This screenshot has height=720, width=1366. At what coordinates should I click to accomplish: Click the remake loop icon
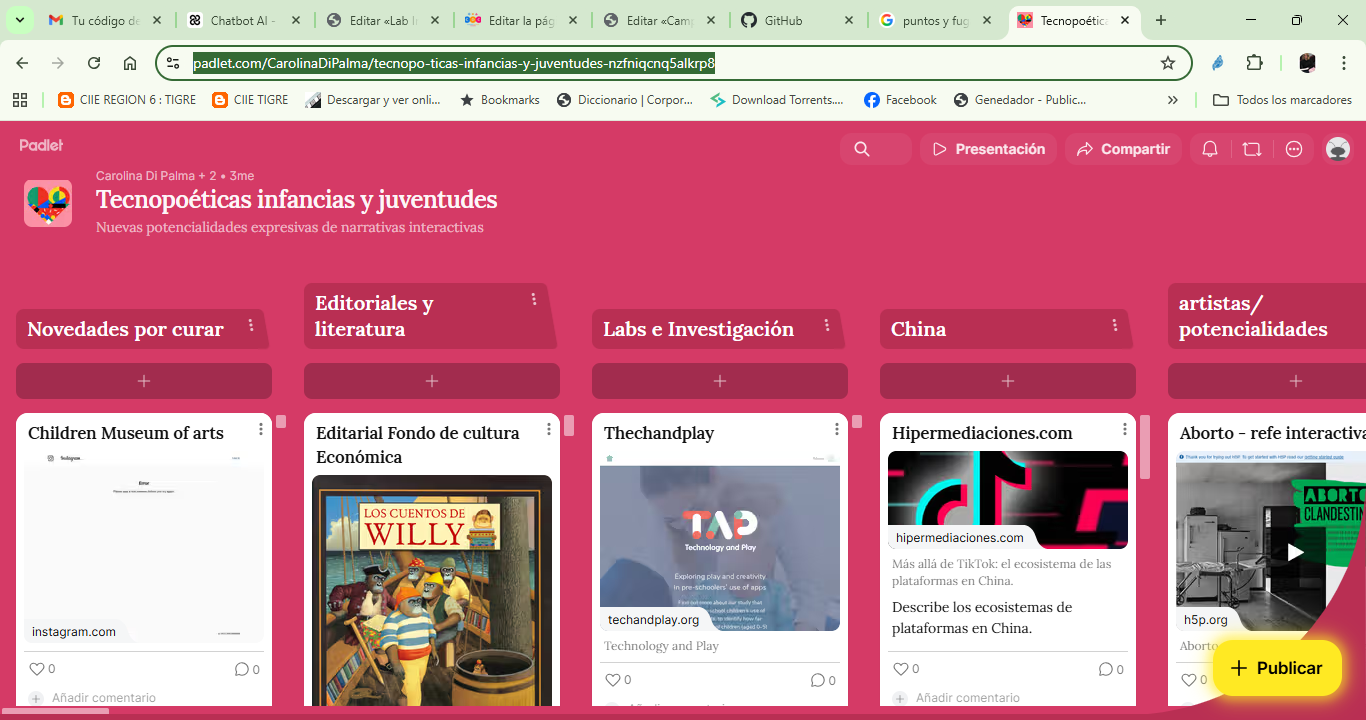coord(1252,148)
